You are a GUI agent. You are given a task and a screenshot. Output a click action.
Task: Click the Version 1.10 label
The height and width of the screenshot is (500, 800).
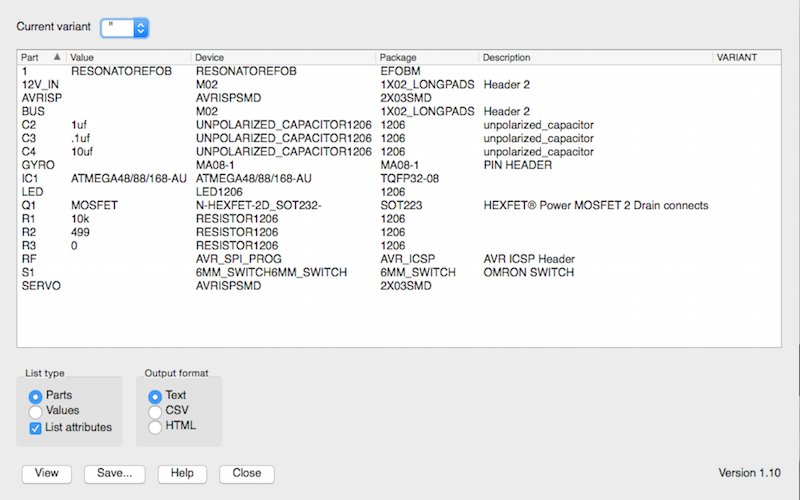(x=749, y=473)
